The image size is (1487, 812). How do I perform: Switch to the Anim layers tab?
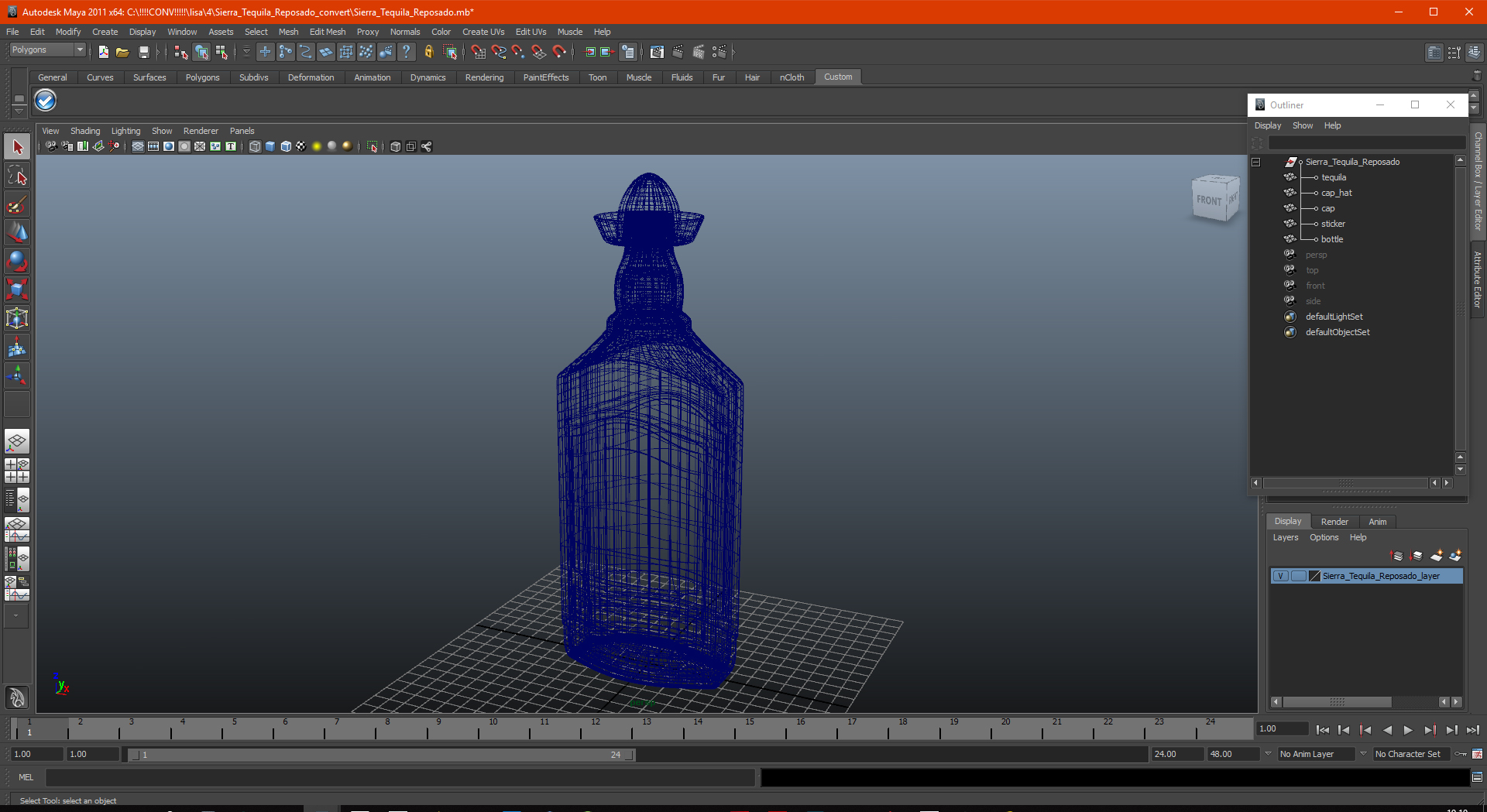(x=1377, y=522)
